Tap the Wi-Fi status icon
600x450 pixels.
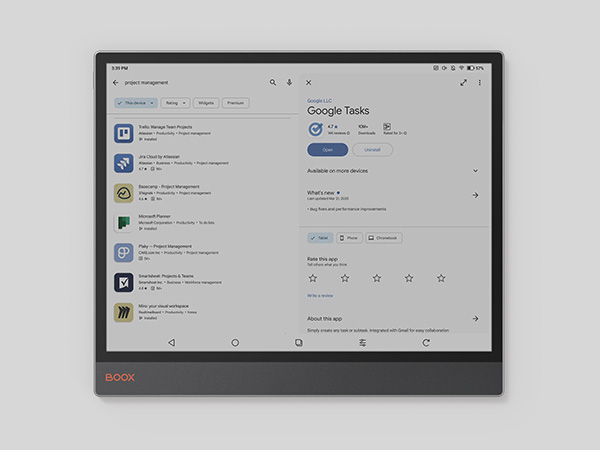pos(461,68)
